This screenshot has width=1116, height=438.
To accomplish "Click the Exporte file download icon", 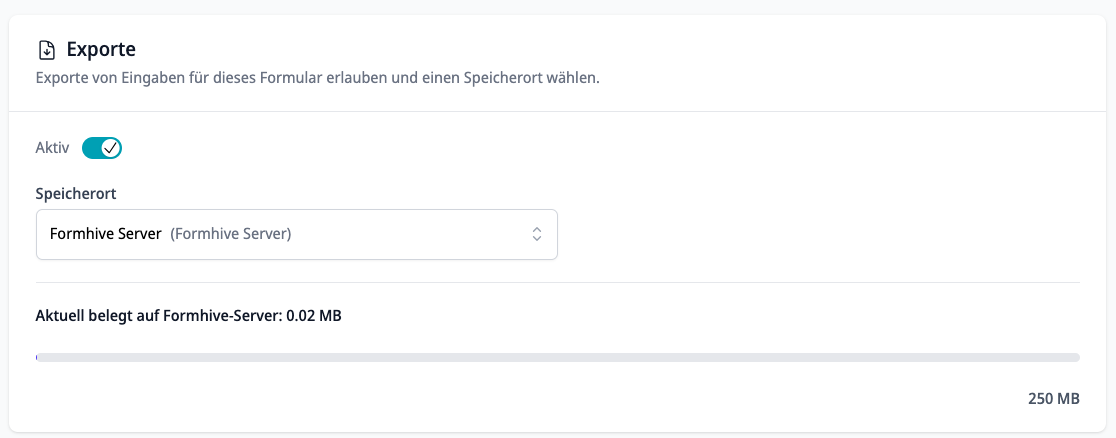I will pyautogui.click(x=46, y=51).
